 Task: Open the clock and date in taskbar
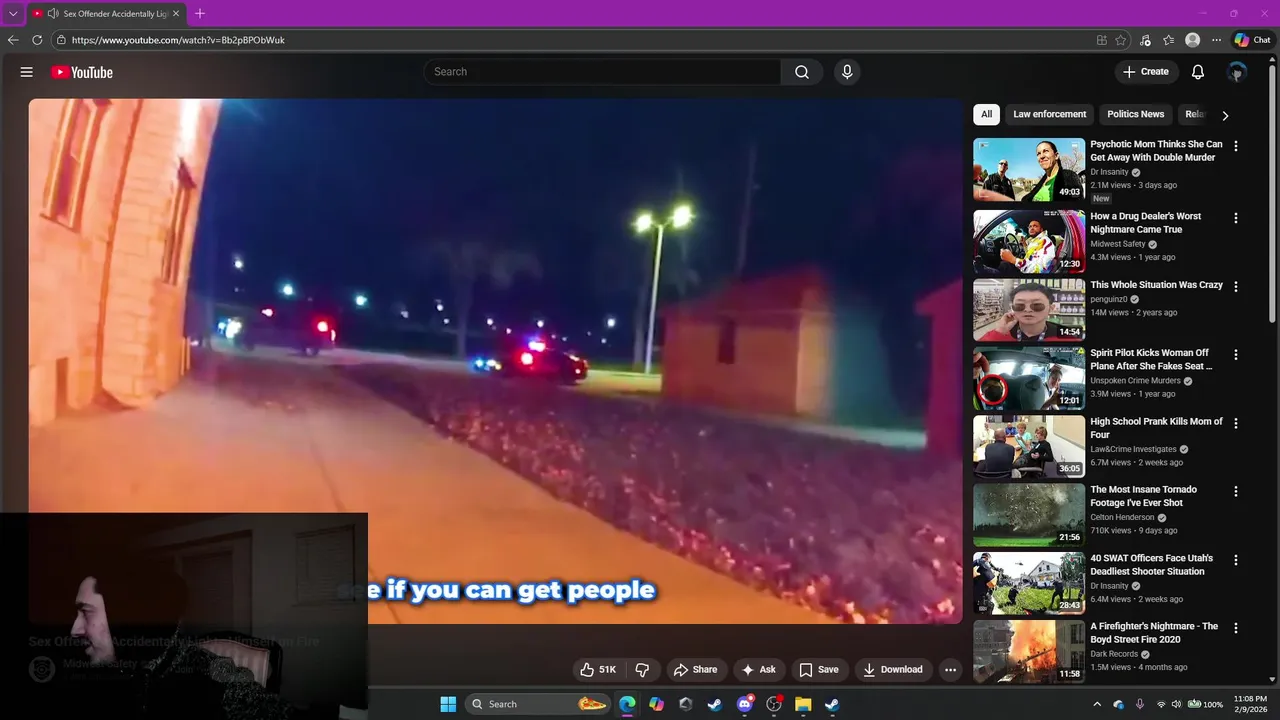click(x=1251, y=704)
